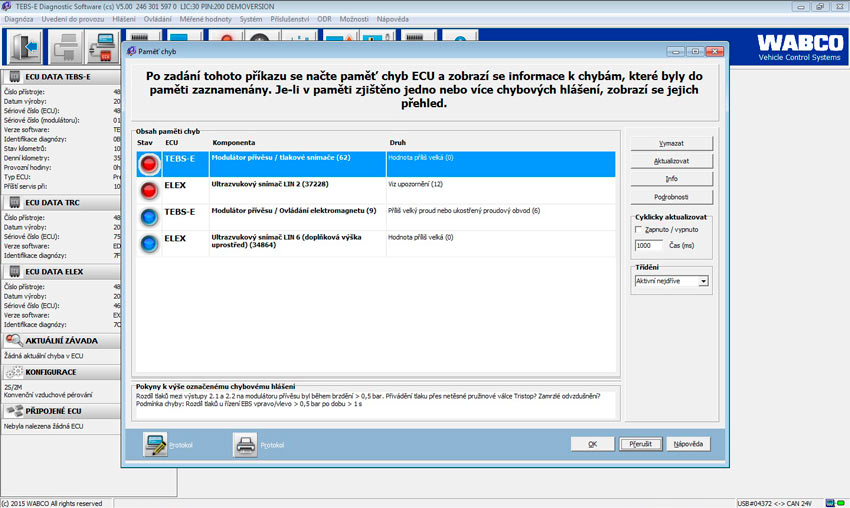Click the Nápověda button in dialog
This screenshot has height=508, width=850.
[x=688, y=444]
